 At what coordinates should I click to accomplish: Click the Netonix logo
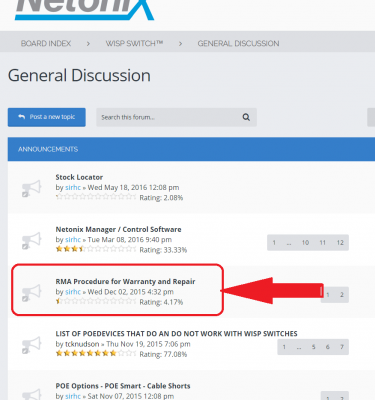tap(84, 10)
